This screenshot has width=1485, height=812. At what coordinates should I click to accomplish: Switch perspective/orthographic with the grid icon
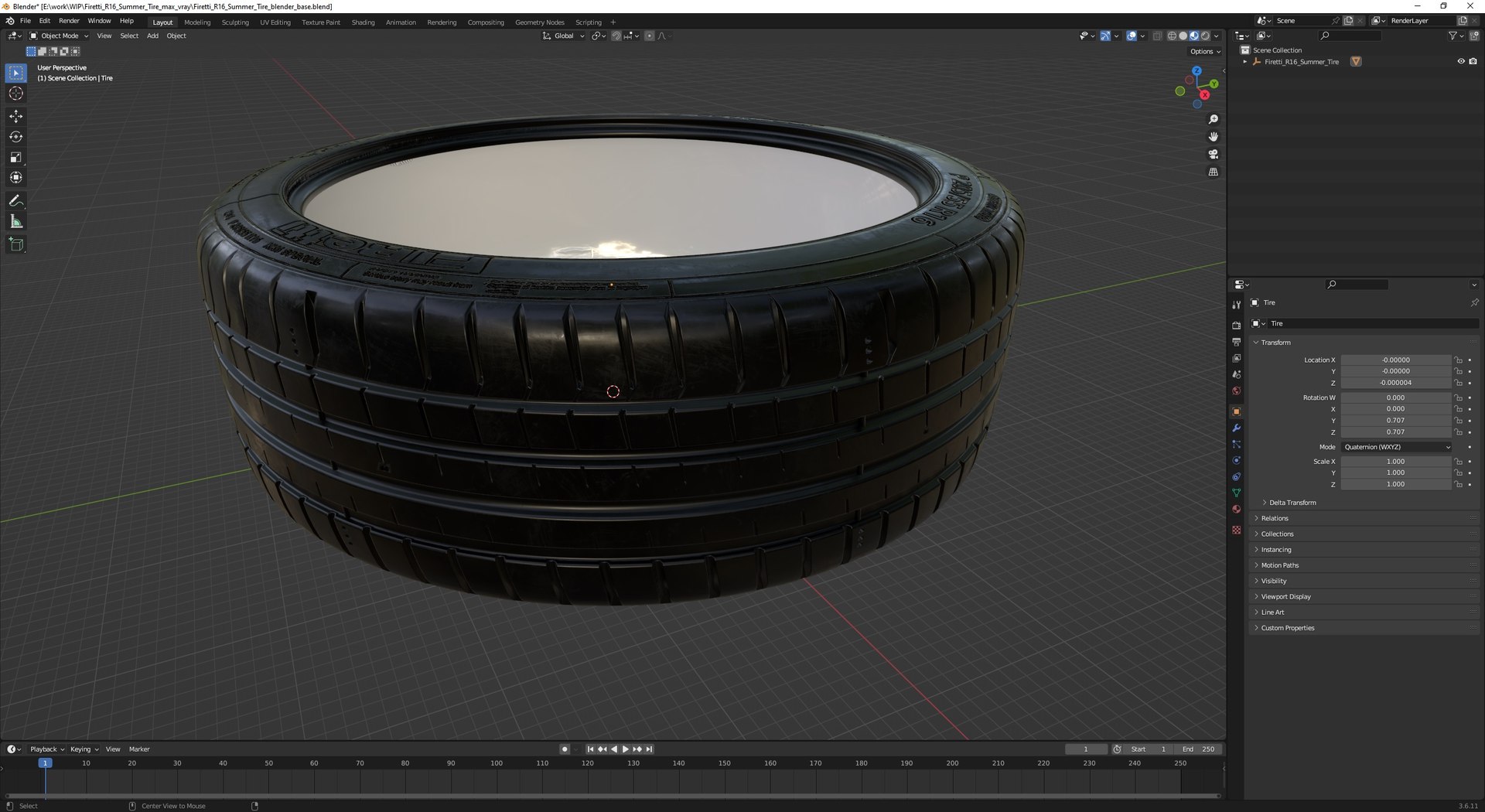point(1213,172)
